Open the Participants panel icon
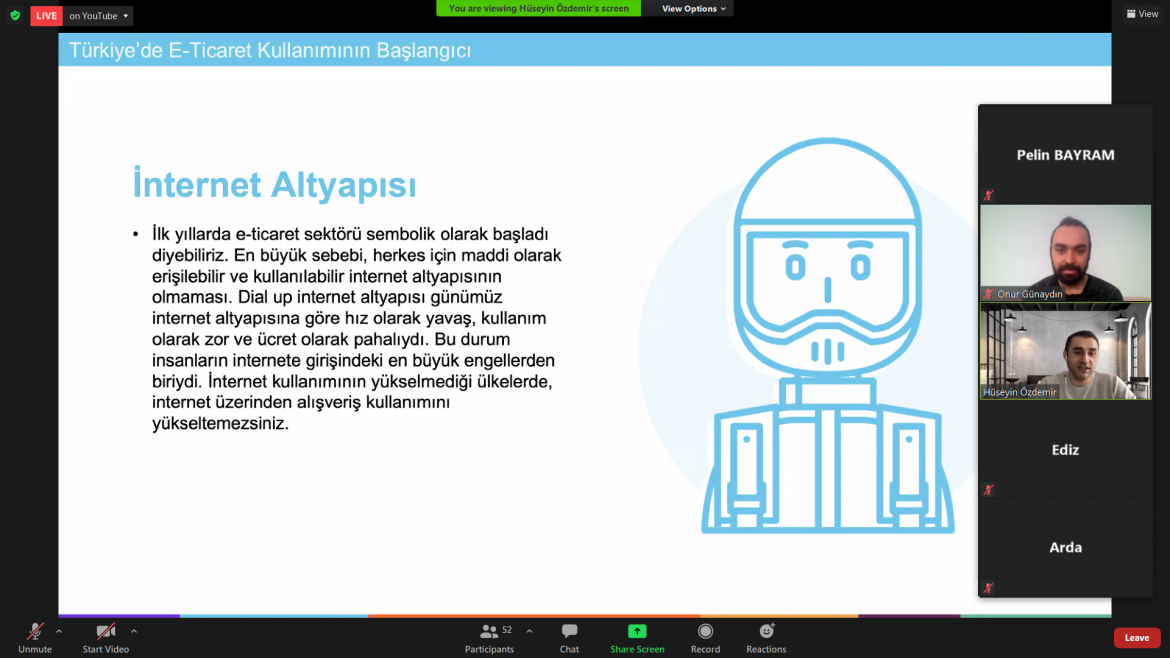 [489, 631]
